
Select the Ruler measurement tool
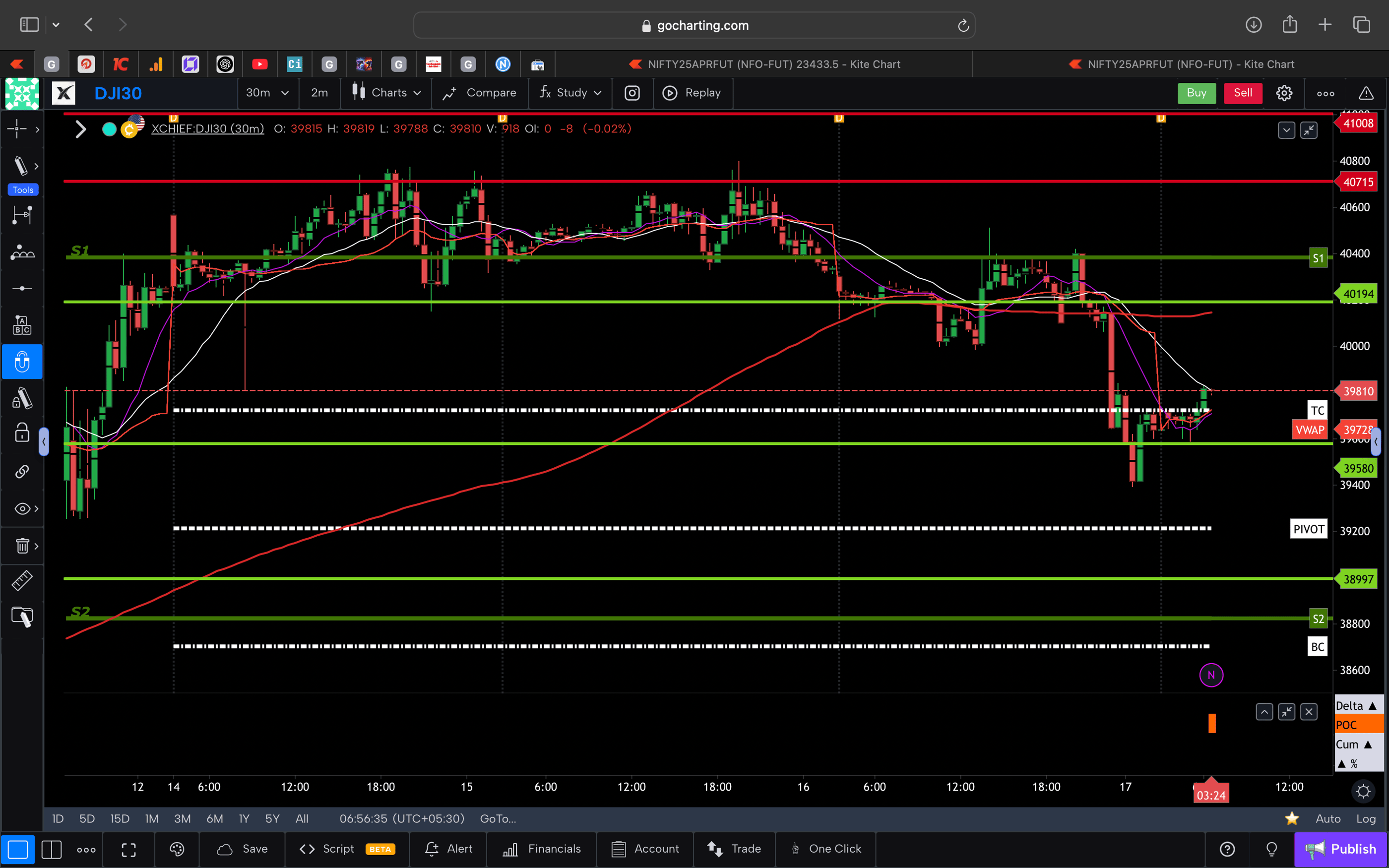click(22, 580)
